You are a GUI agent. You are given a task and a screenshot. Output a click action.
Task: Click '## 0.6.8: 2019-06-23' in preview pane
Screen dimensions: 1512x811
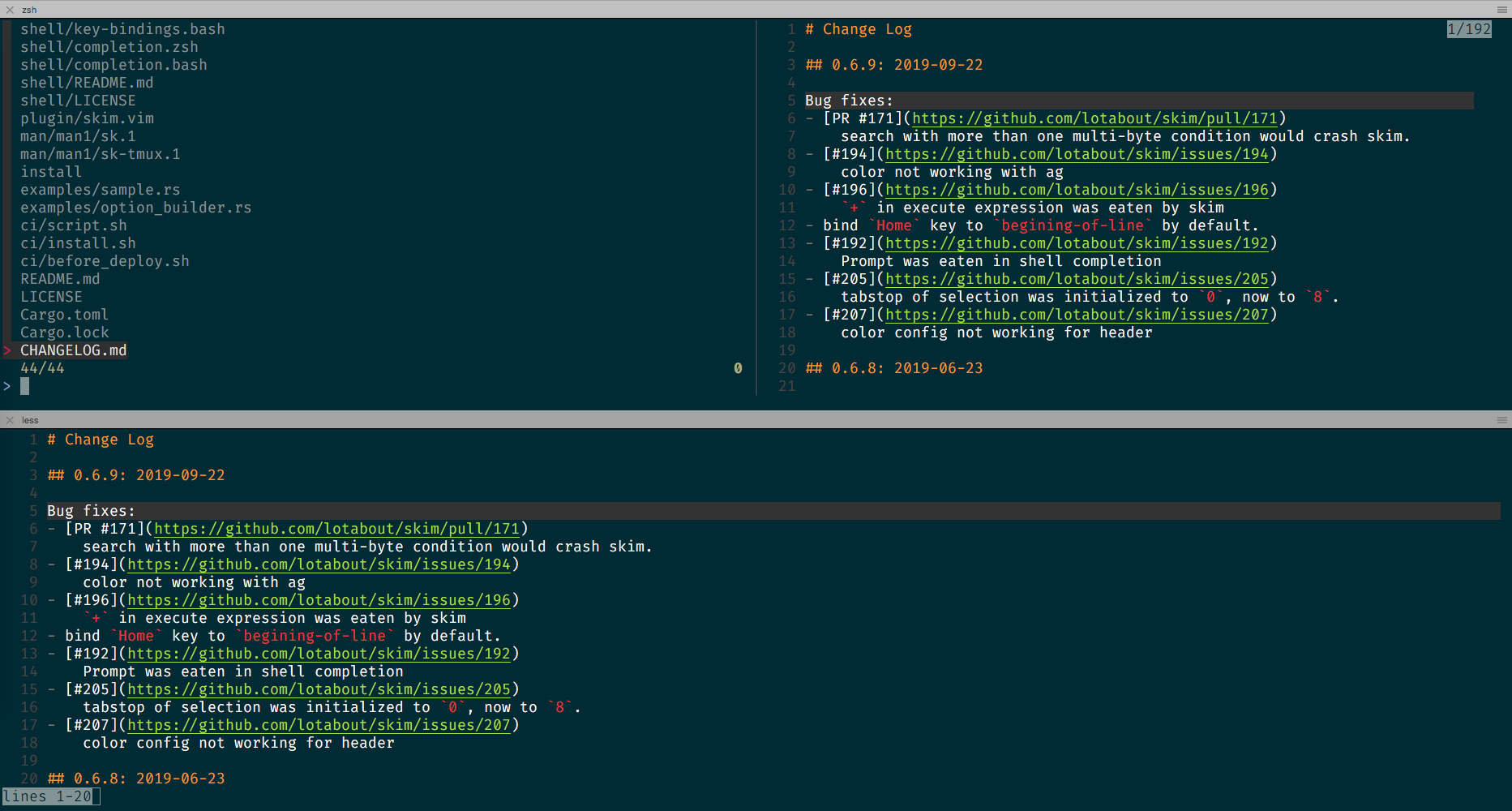point(894,368)
